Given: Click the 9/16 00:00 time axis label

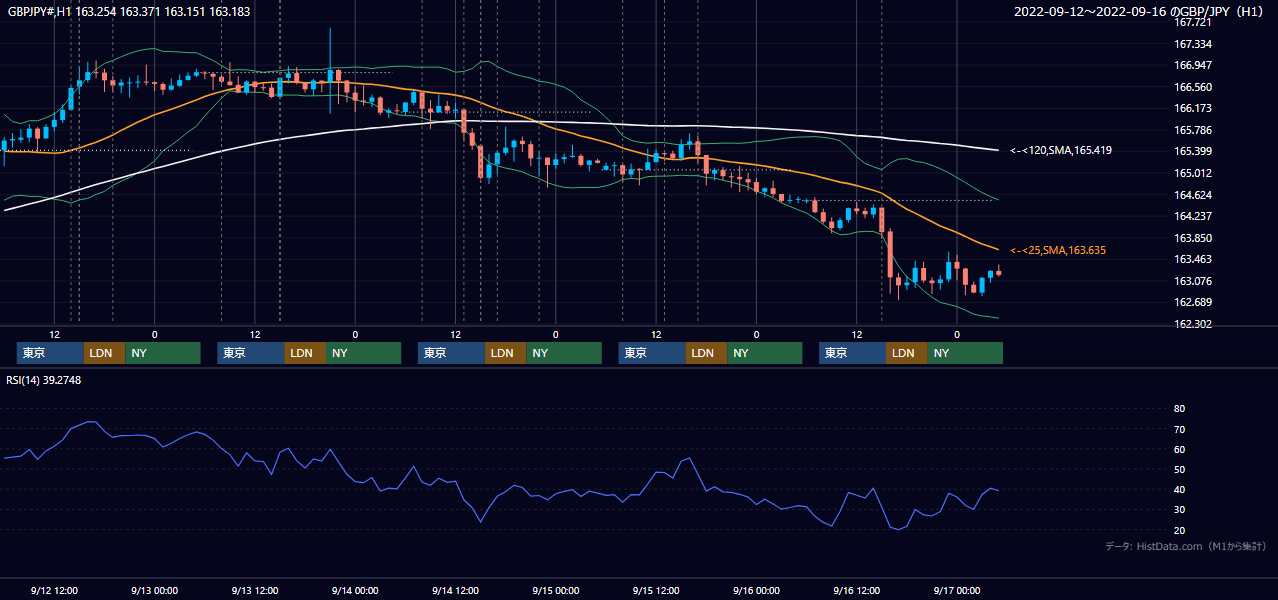Looking at the screenshot, I should (x=756, y=590).
